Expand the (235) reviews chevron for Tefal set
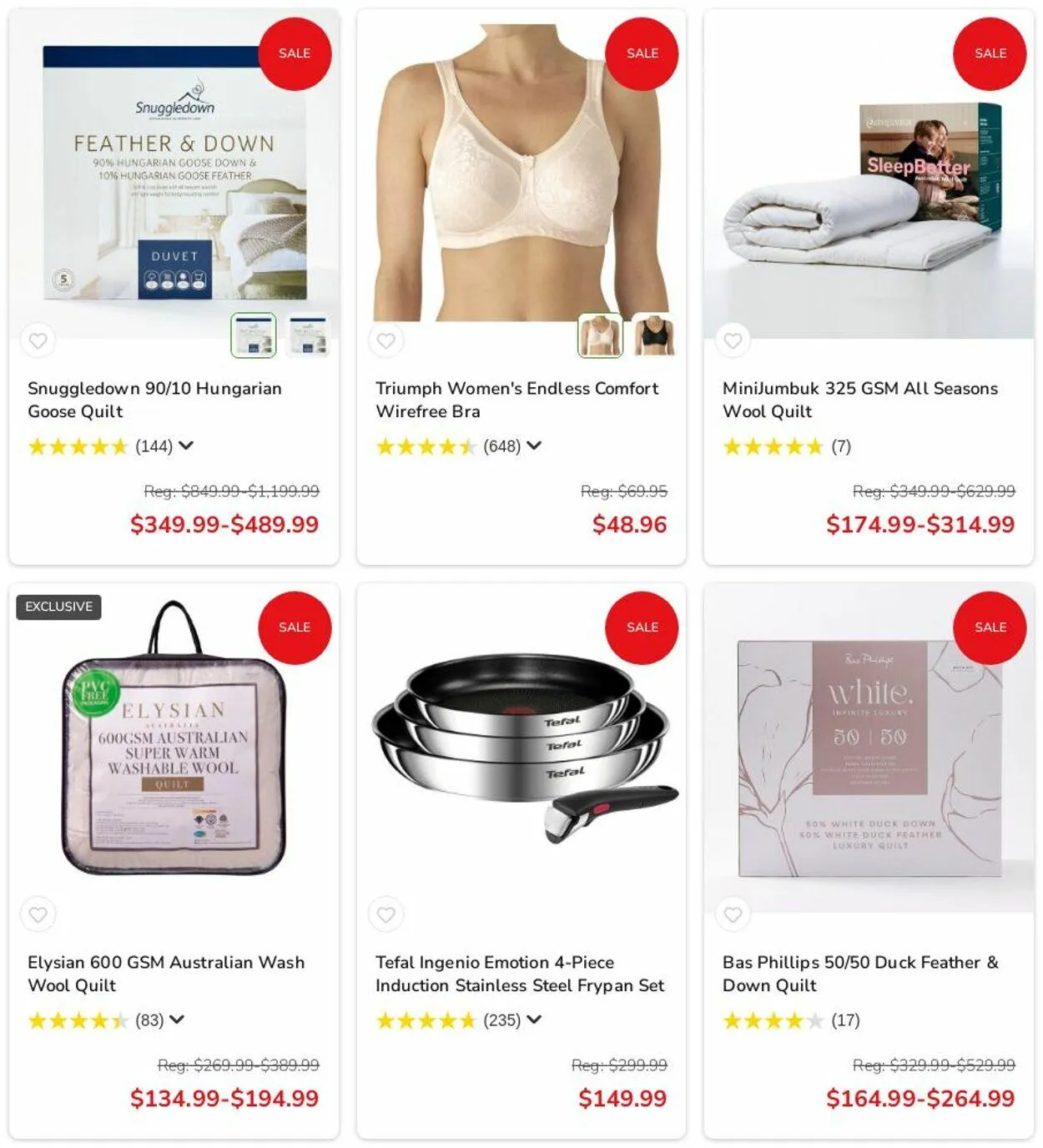 click(x=534, y=1020)
